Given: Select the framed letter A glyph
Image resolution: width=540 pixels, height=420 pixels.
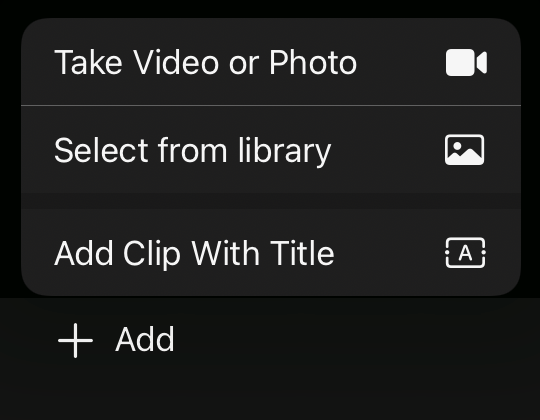Looking at the screenshot, I should pyautogui.click(x=465, y=253).
